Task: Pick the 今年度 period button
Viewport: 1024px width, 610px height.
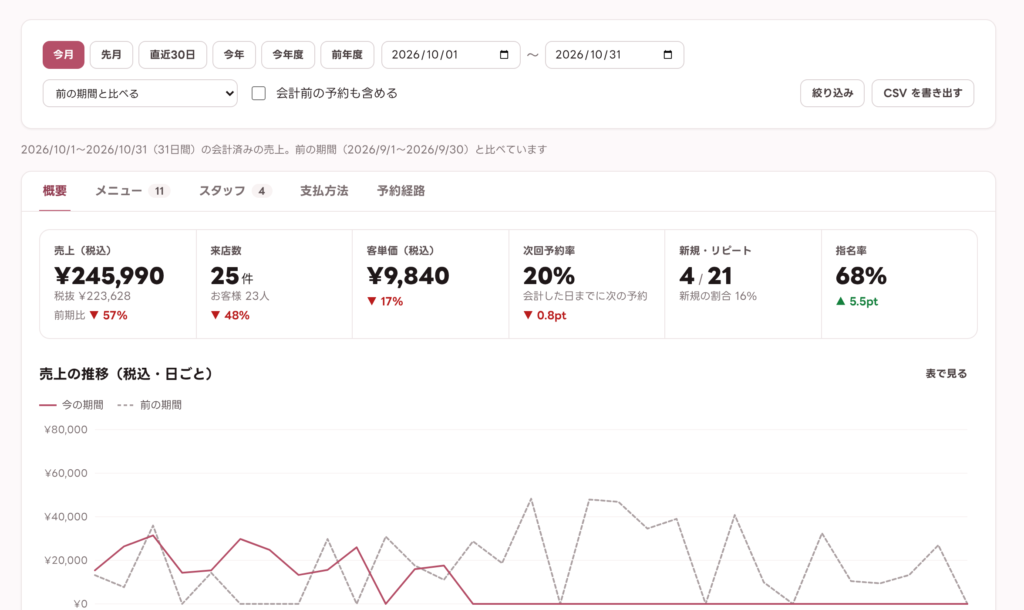Action: pyautogui.click(x=288, y=55)
